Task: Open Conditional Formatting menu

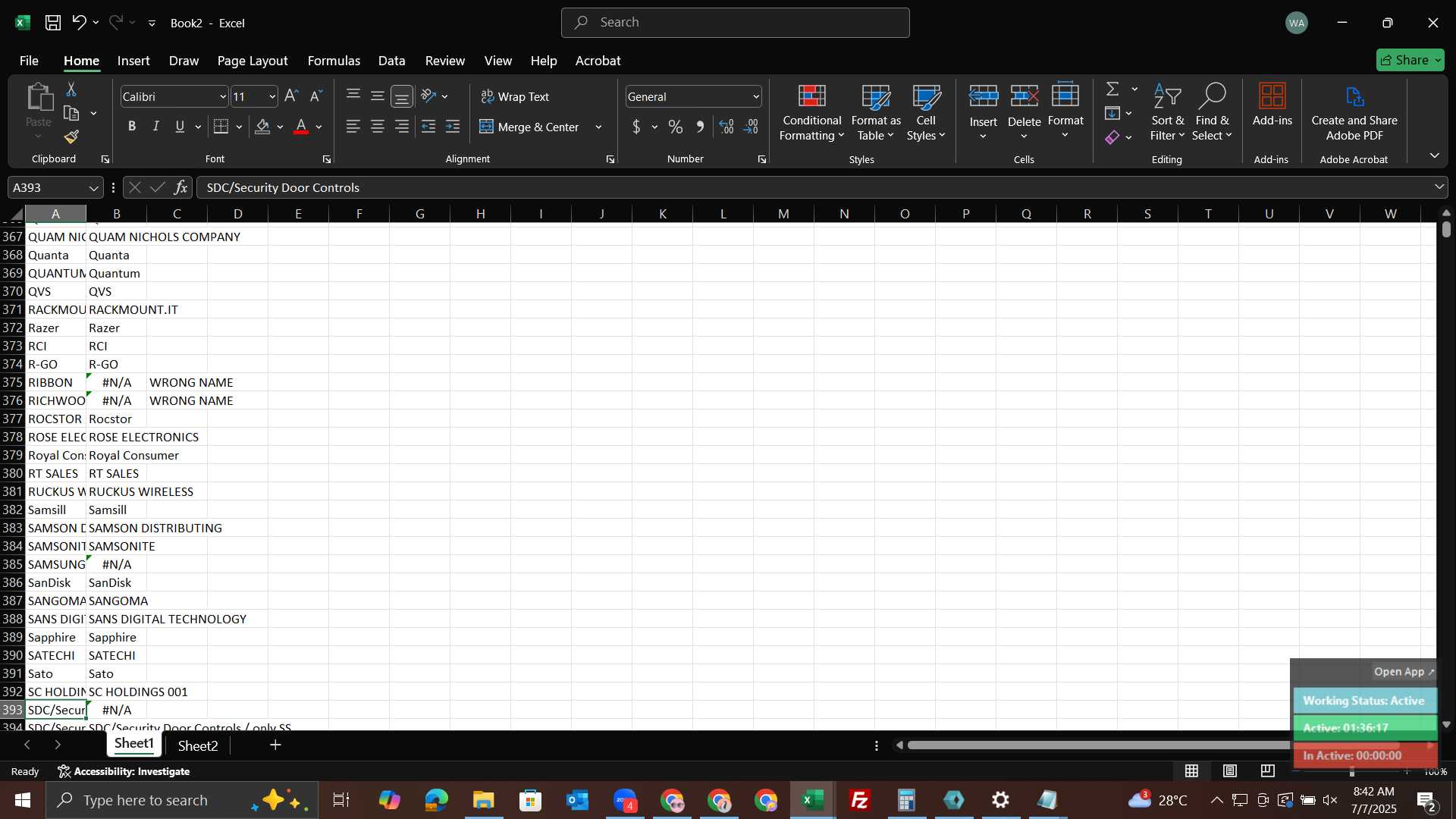Action: tap(811, 112)
